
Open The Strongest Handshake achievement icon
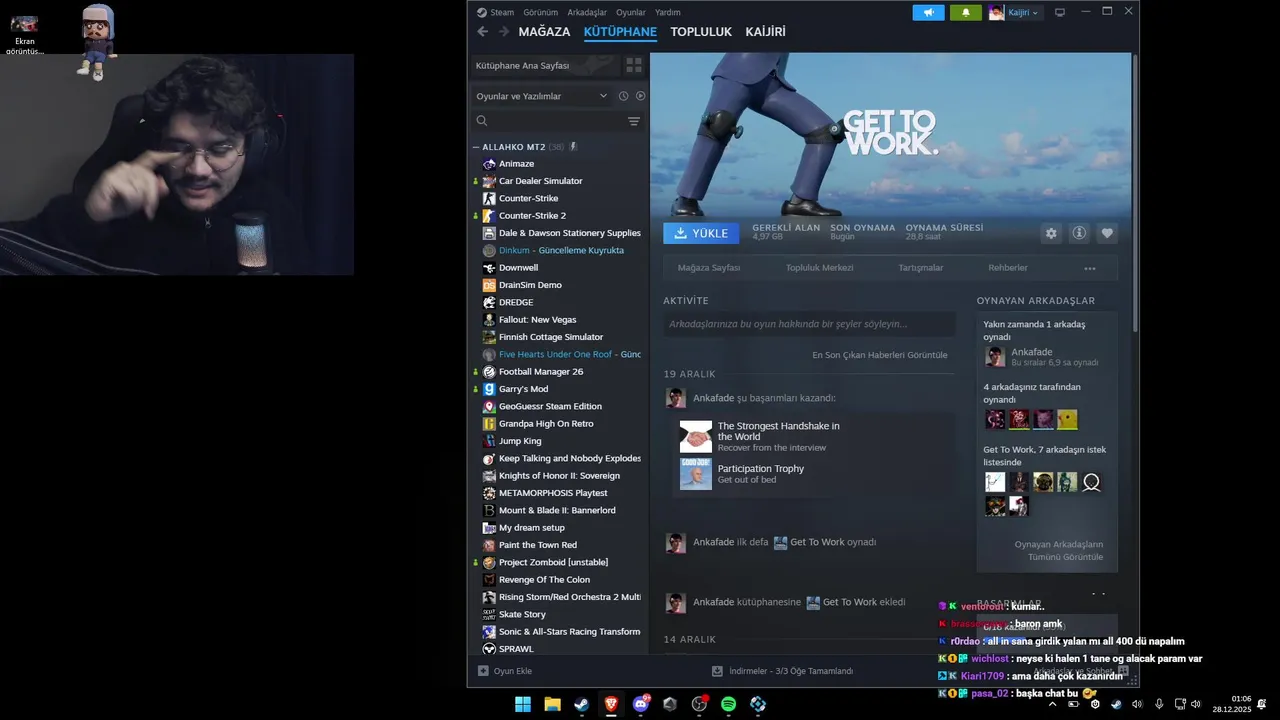696,436
